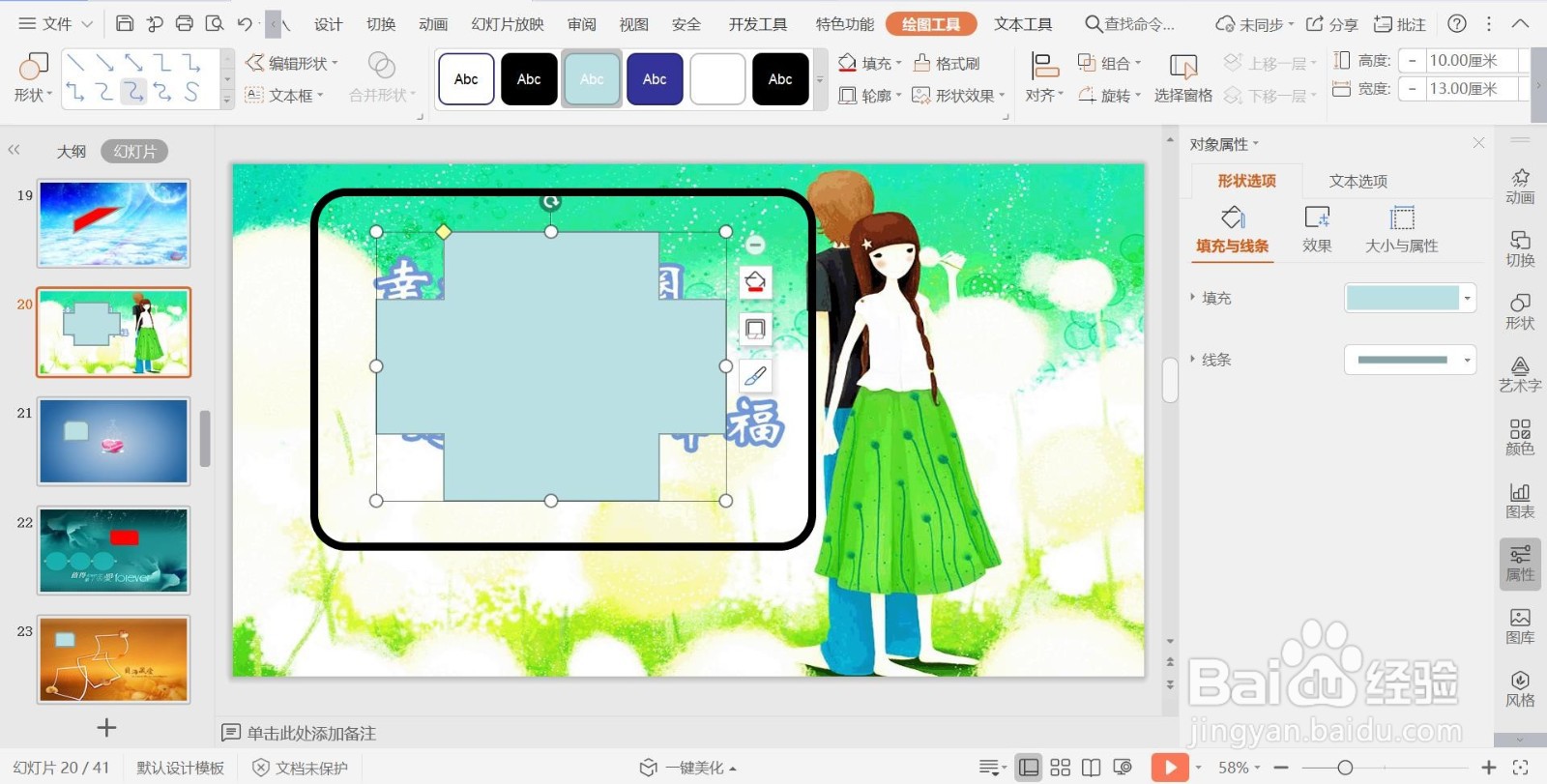
Task: Open the line style swatch in properties panel
Action: (1411, 360)
